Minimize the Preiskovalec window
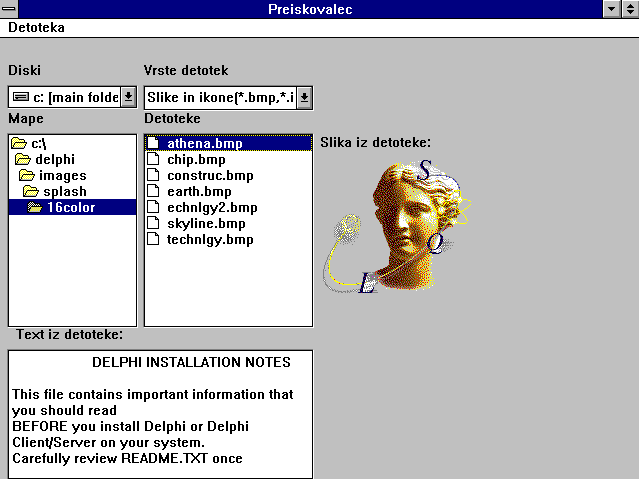639x479 pixels. coord(612,9)
